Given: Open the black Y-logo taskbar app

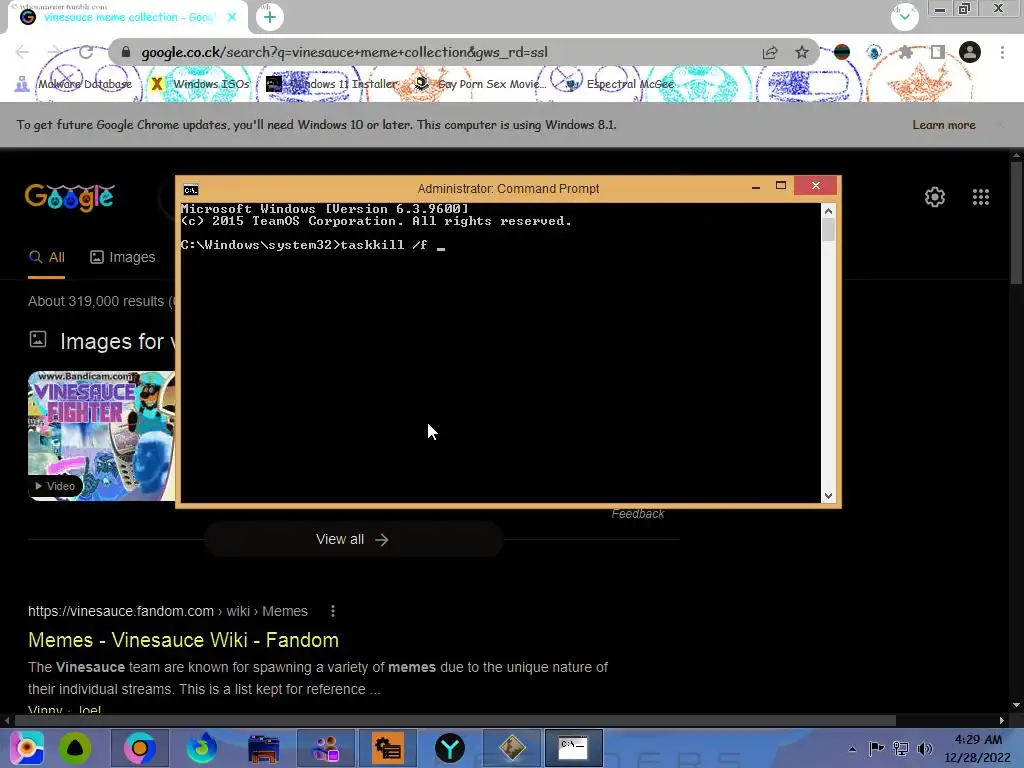Looking at the screenshot, I should (449, 748).
